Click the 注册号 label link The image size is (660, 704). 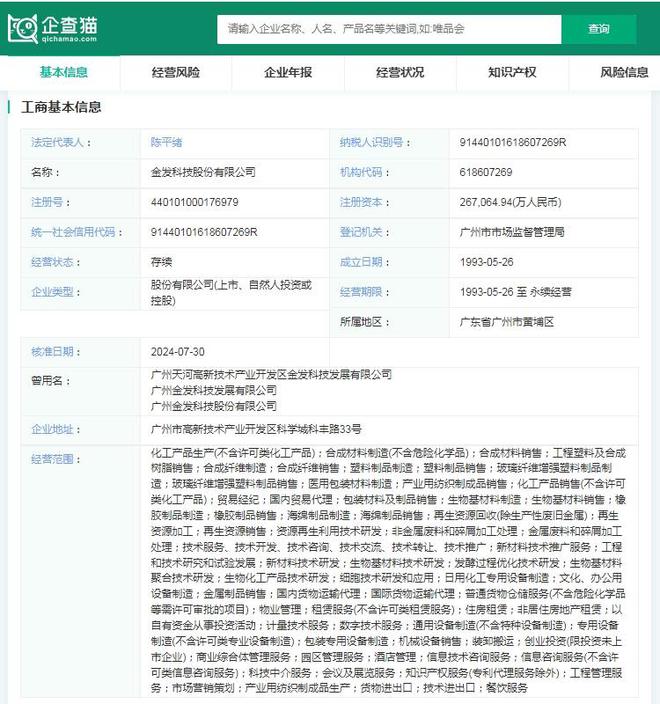pos(47,202)
